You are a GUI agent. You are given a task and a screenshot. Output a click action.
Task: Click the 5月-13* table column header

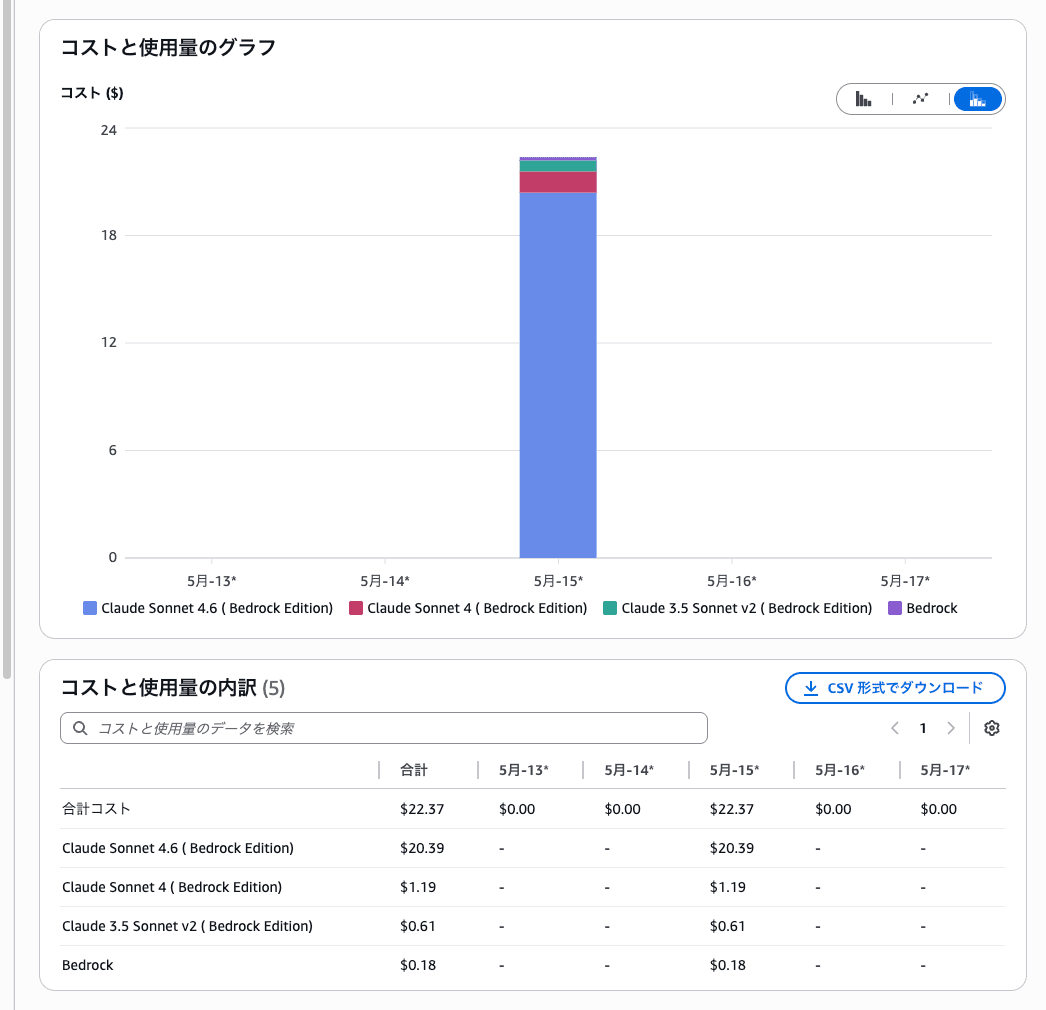pyautogui.click(x=524, y=770)
